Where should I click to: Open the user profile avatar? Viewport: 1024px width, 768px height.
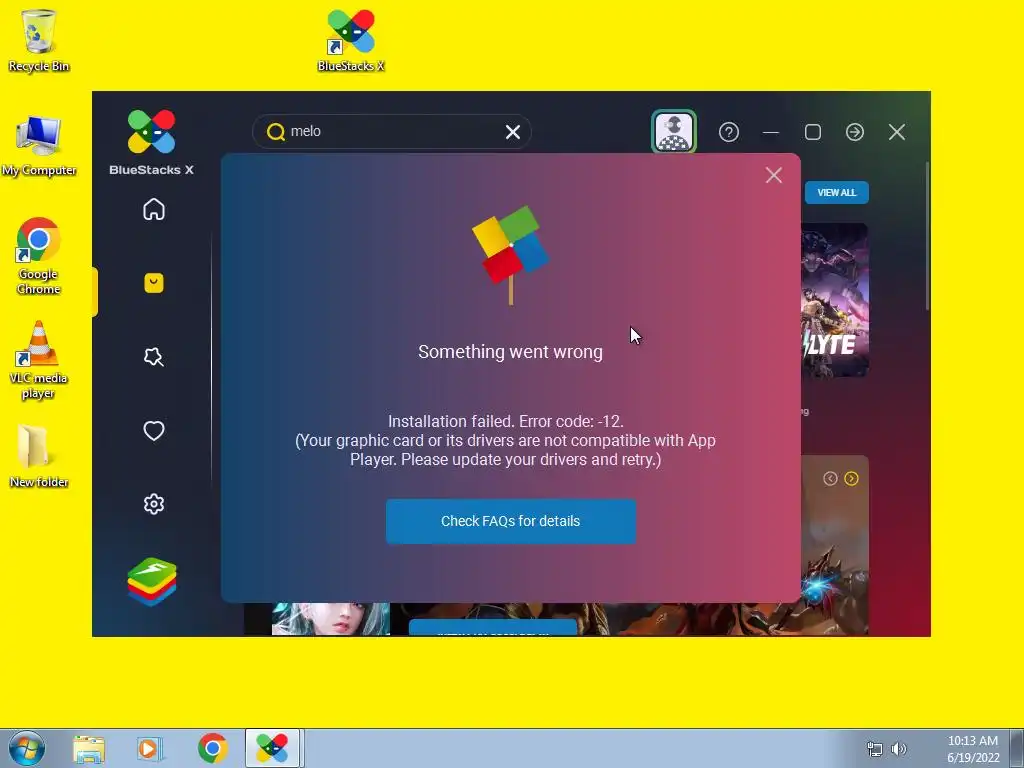[674, 132]
